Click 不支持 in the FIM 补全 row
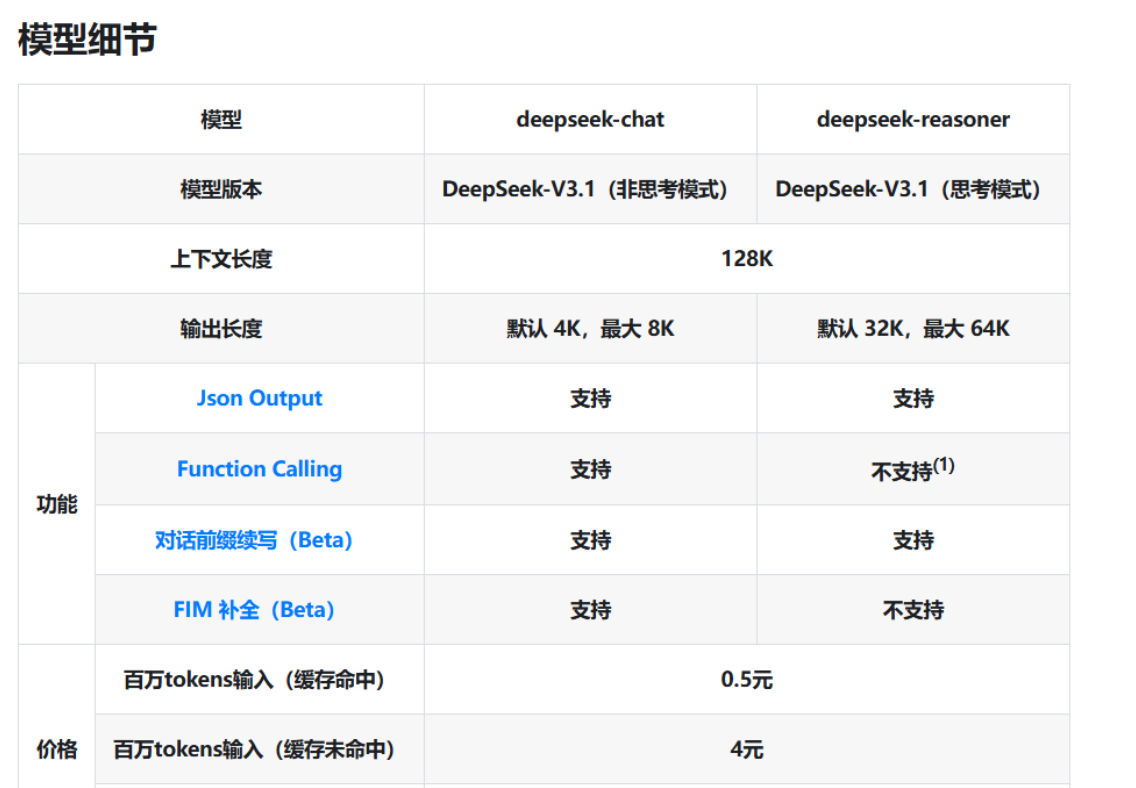The height and width of the screenshot is (788, 1136). 913,610
